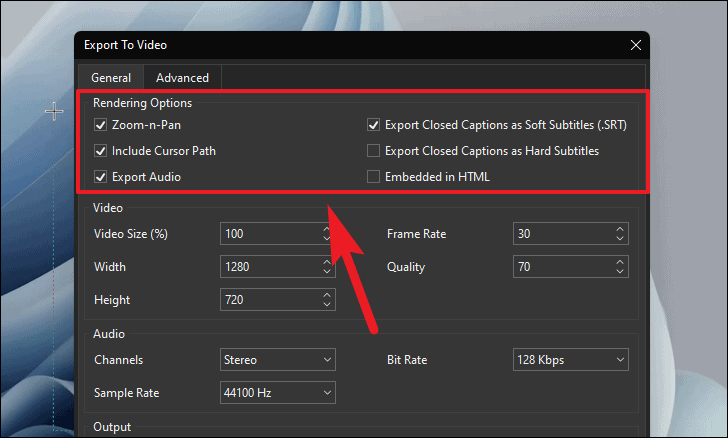Enable Export Closed Captions as Hard Subtitles
This screenshot has height=438, width=728.
pos(373,151)
